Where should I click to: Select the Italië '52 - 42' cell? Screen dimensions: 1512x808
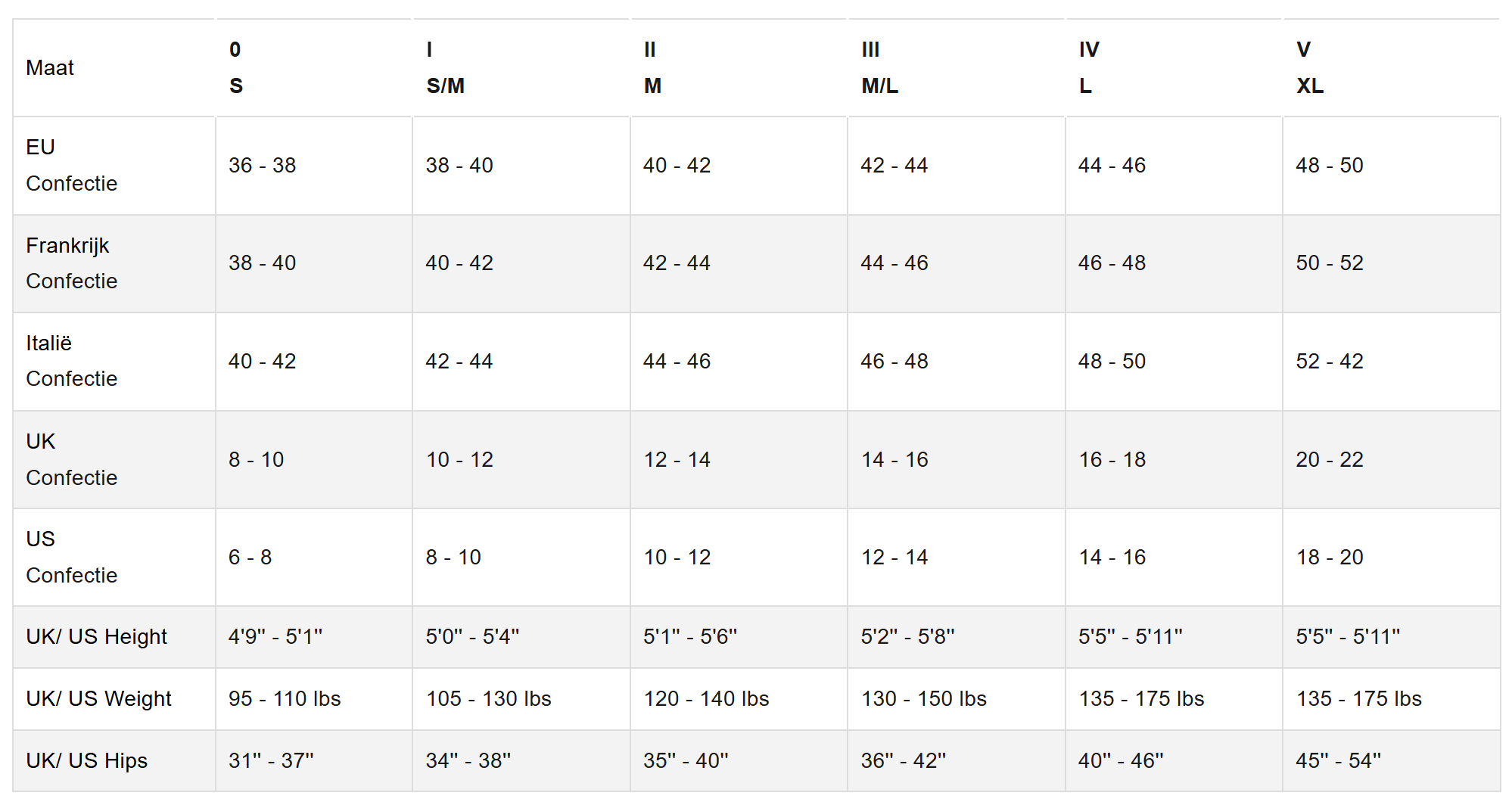pos(1329,361)
